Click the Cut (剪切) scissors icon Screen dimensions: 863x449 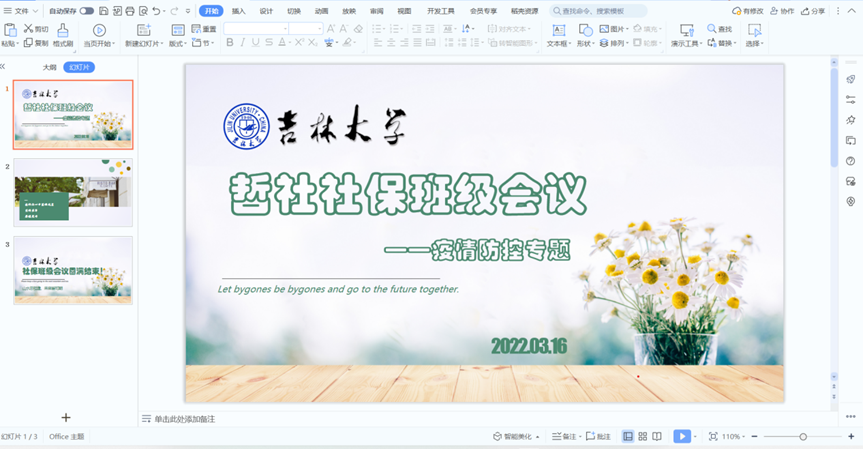point(28,30)
